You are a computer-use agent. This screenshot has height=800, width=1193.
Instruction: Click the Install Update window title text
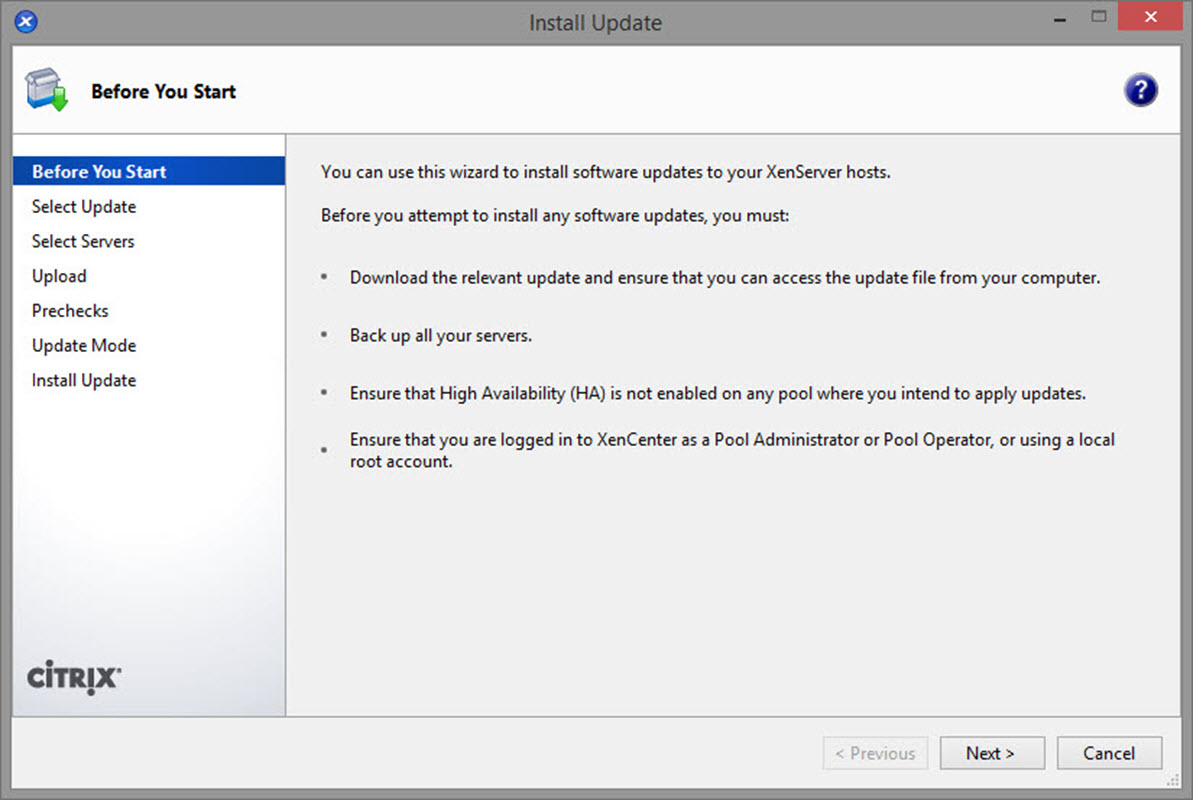click(596, 23)
